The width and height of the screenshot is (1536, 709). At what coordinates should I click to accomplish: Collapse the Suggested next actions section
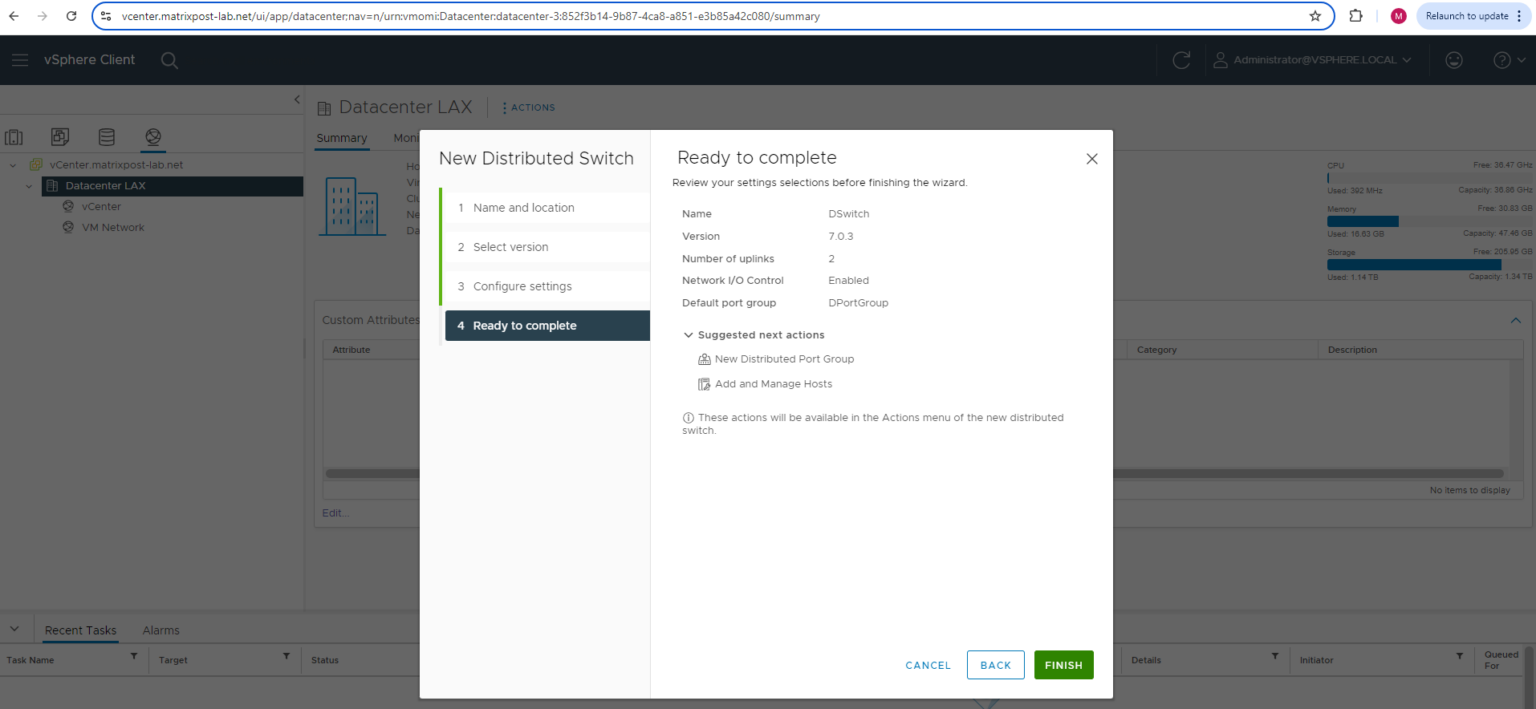pyautogui.click(x=688, y=334)
